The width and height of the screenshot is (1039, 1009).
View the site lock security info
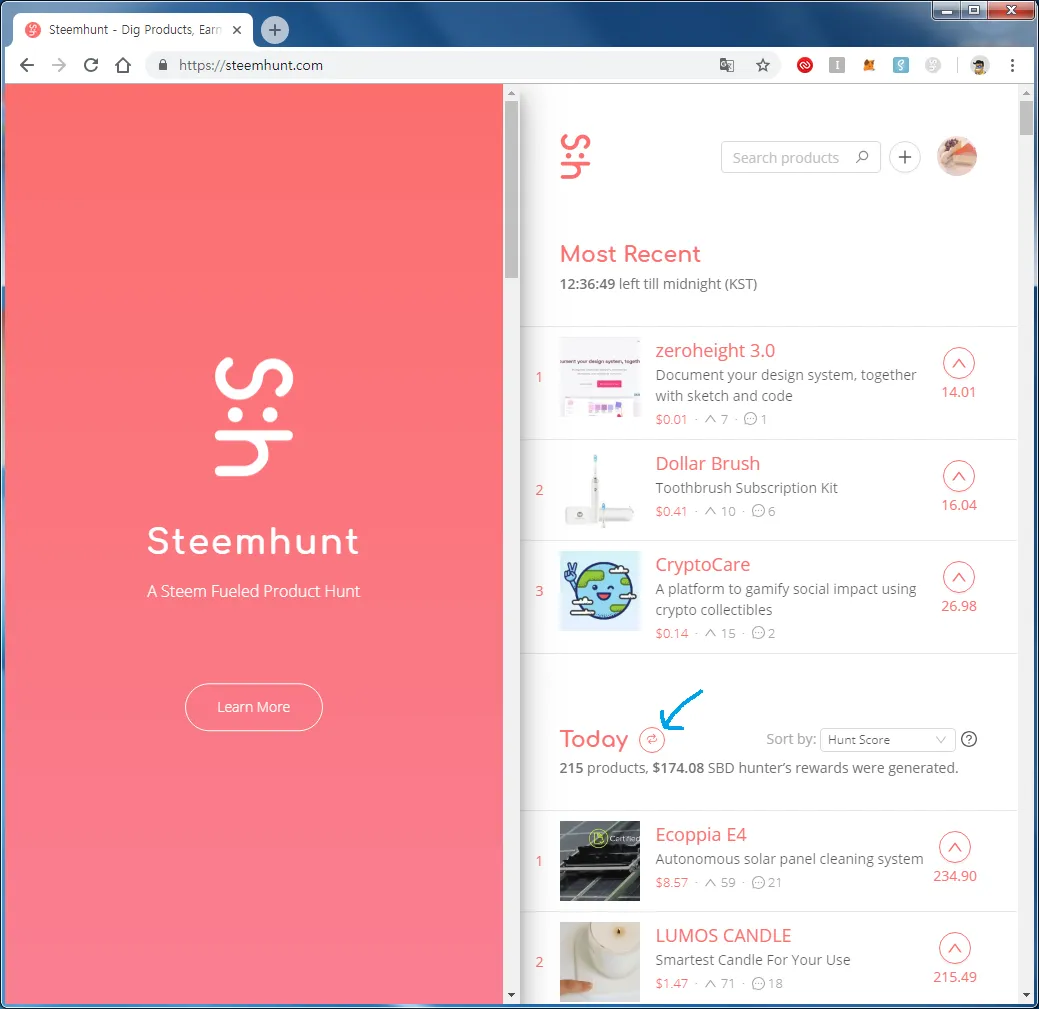[163, 65]
